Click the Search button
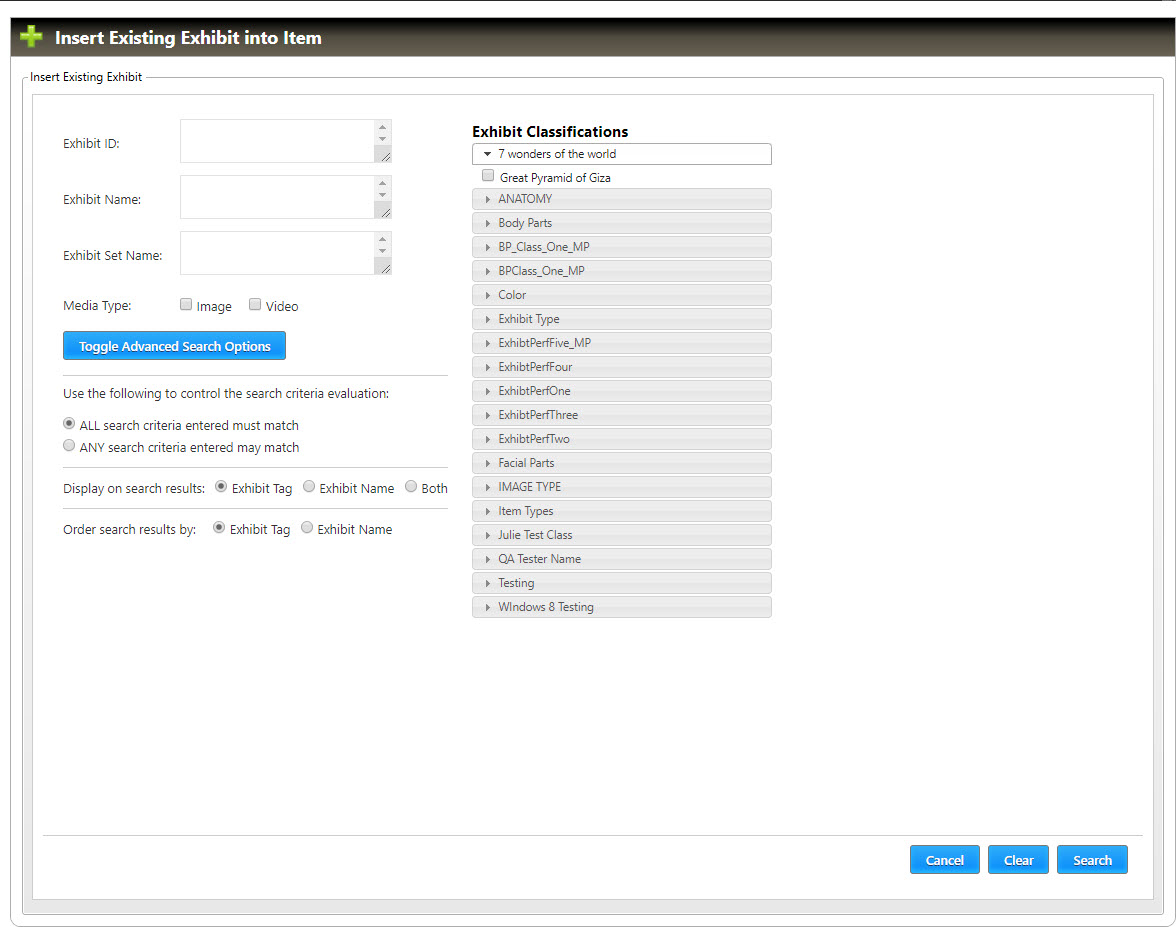The width and height of the screenshot is (1176, 927). [x=1092, y=860]
